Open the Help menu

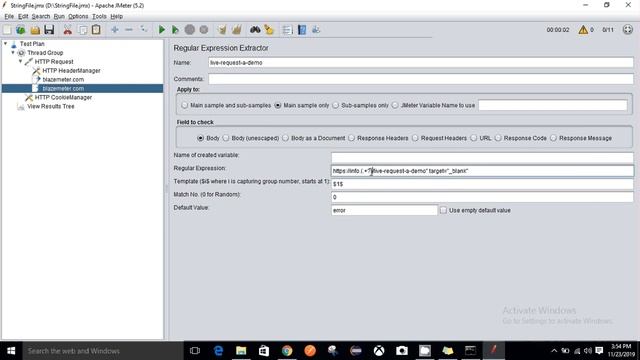(x=116, y=16)
